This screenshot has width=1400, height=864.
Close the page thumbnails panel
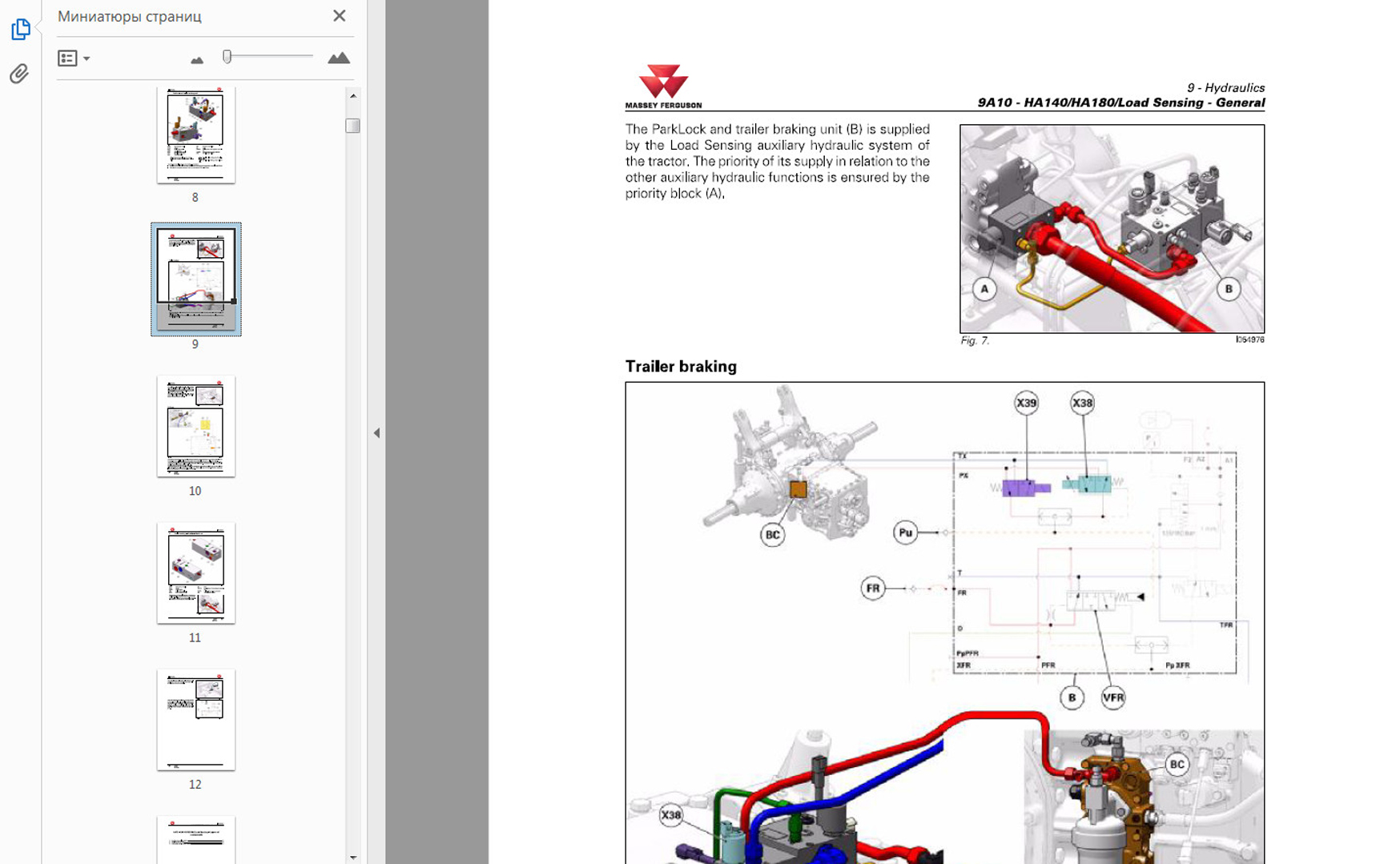tap(339, 16)
